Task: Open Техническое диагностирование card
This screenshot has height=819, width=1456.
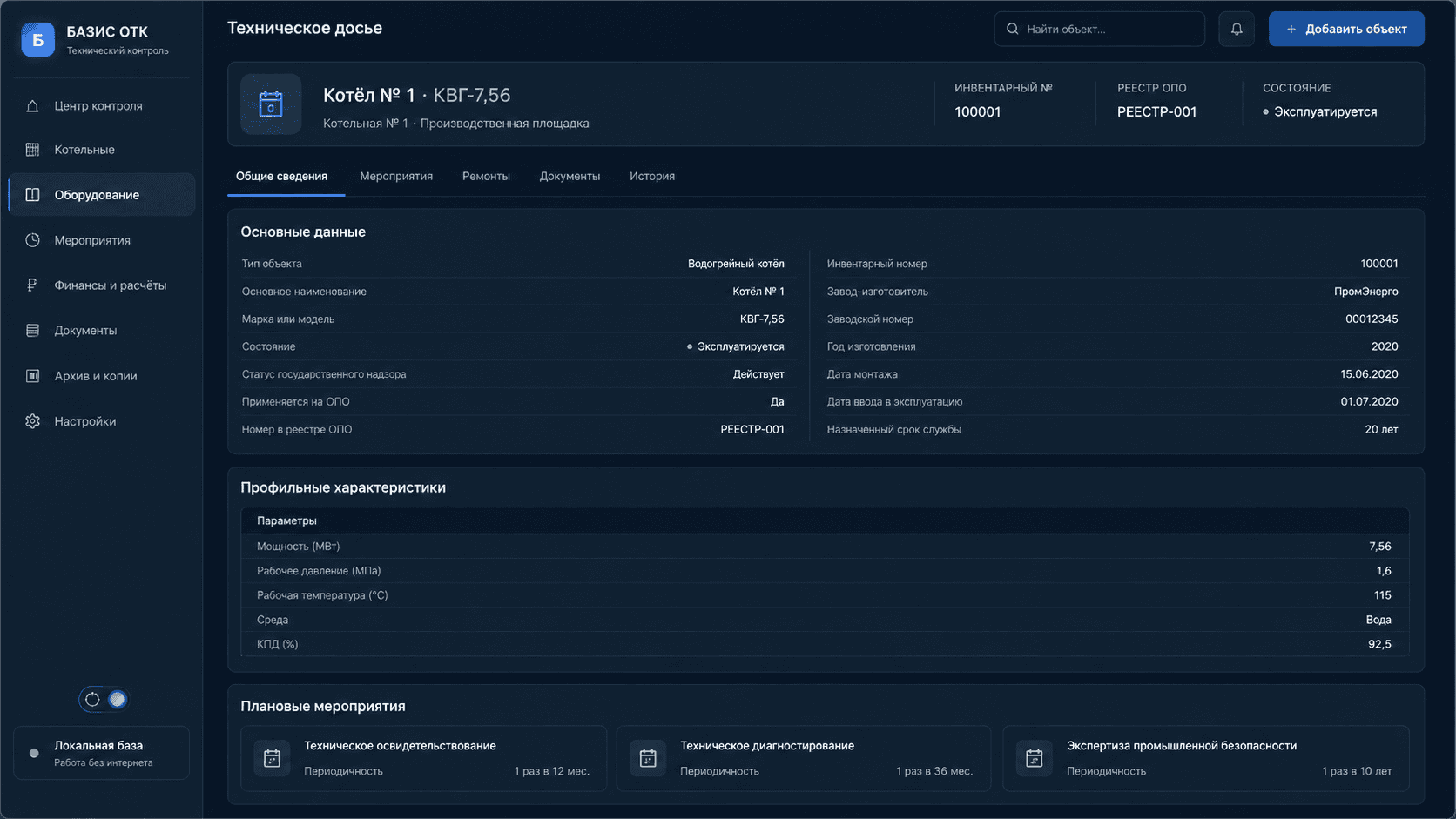Action: (x=804, y=758)
